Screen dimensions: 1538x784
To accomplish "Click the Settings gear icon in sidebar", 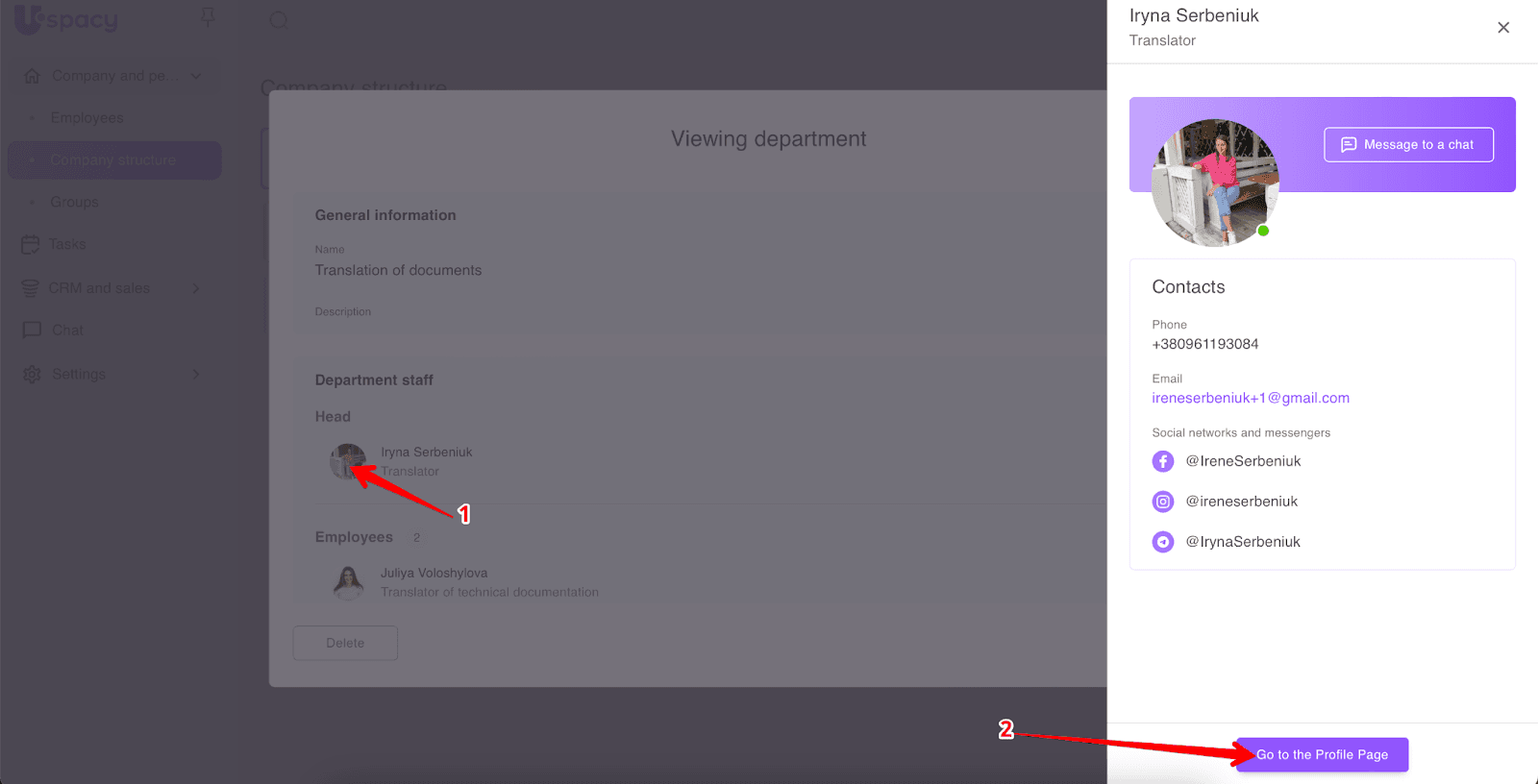I will pos(32,374).
